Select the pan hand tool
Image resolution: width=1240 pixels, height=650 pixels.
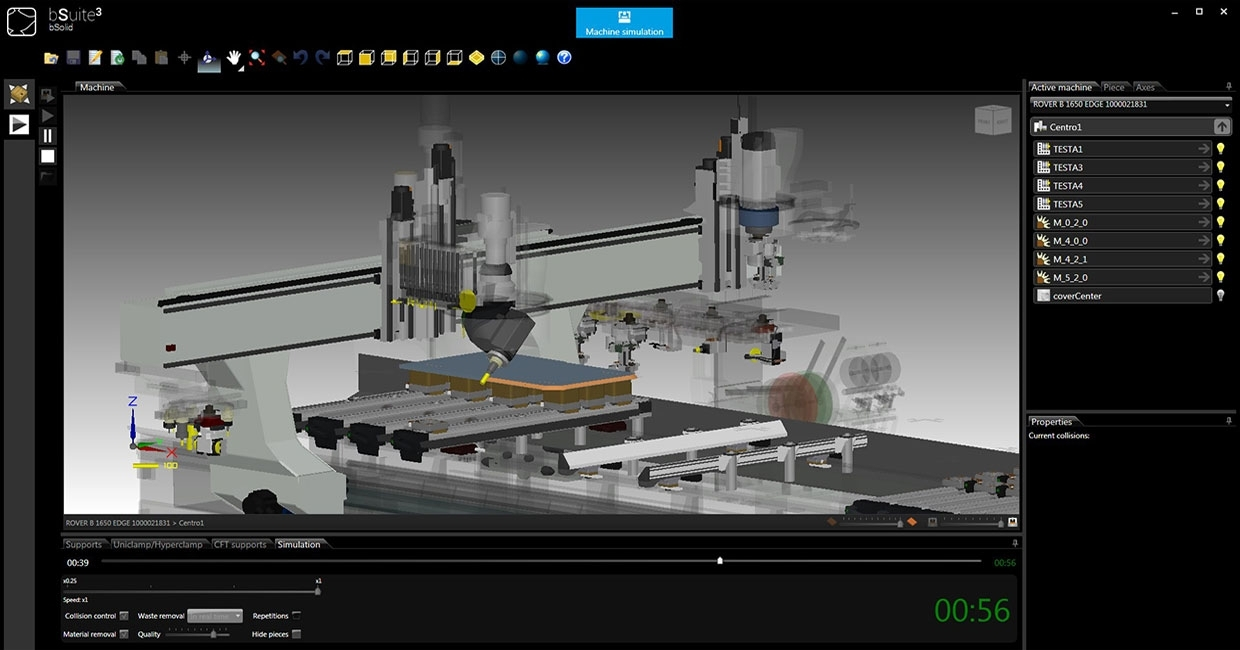tap(234, 58)
